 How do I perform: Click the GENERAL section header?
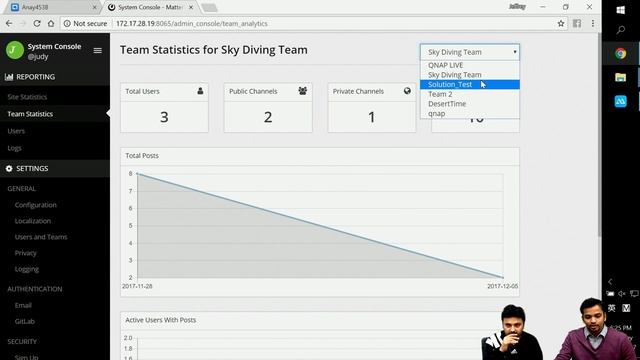[21, 189]
